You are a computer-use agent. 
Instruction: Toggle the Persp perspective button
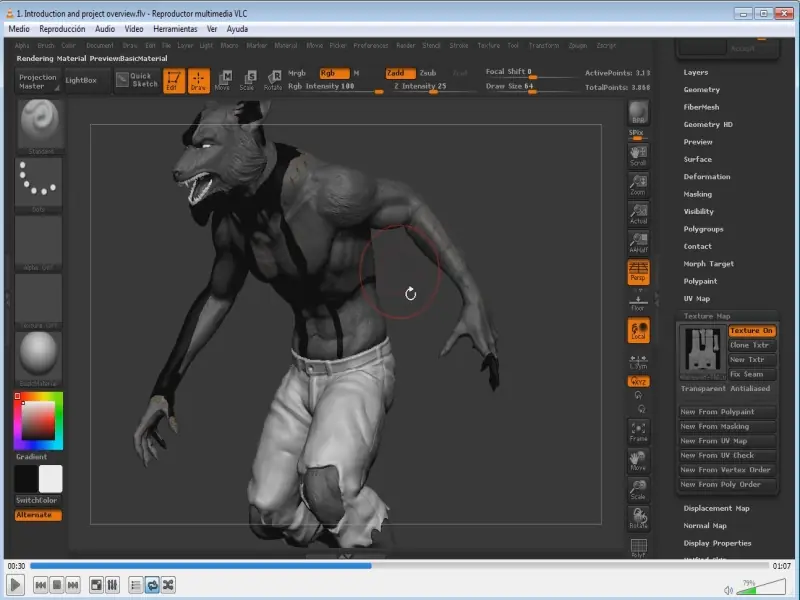[638, 272]
